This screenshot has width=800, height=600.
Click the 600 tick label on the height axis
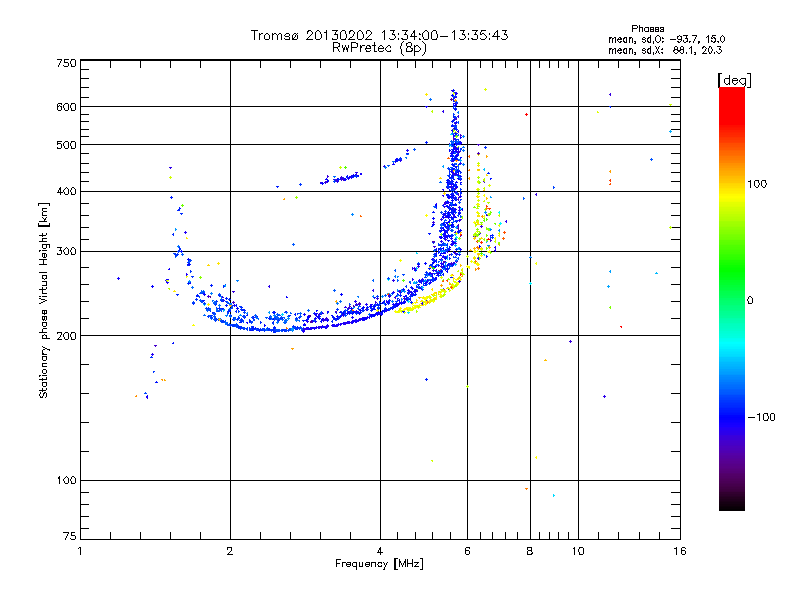66,107
